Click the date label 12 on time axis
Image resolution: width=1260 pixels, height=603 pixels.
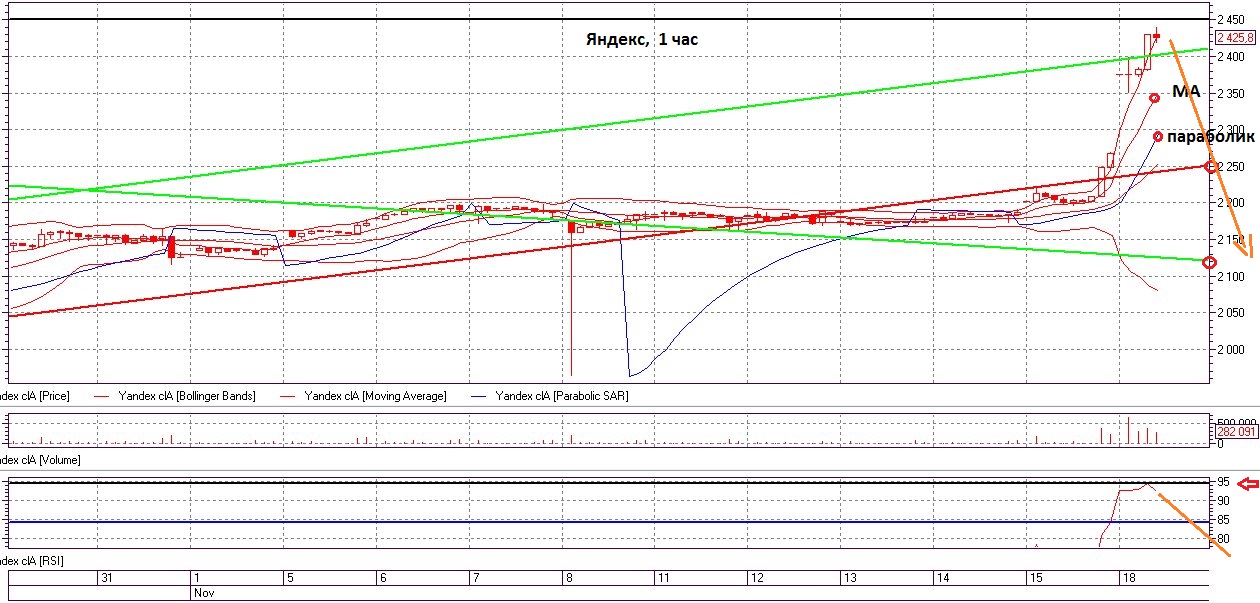pyautogui.click(x=756, y=578)
